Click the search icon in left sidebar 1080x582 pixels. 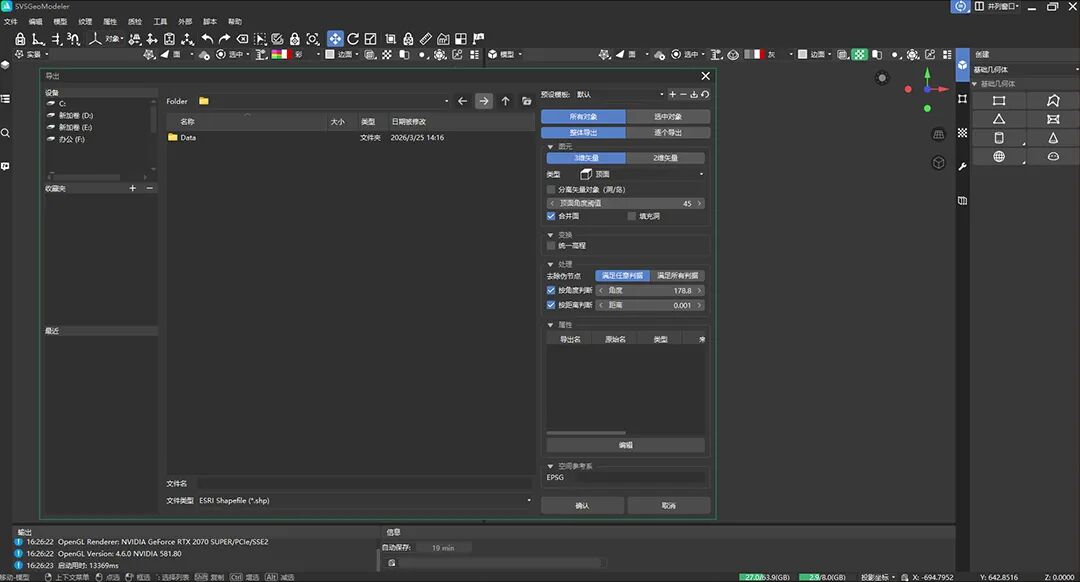tap(6, 132)
